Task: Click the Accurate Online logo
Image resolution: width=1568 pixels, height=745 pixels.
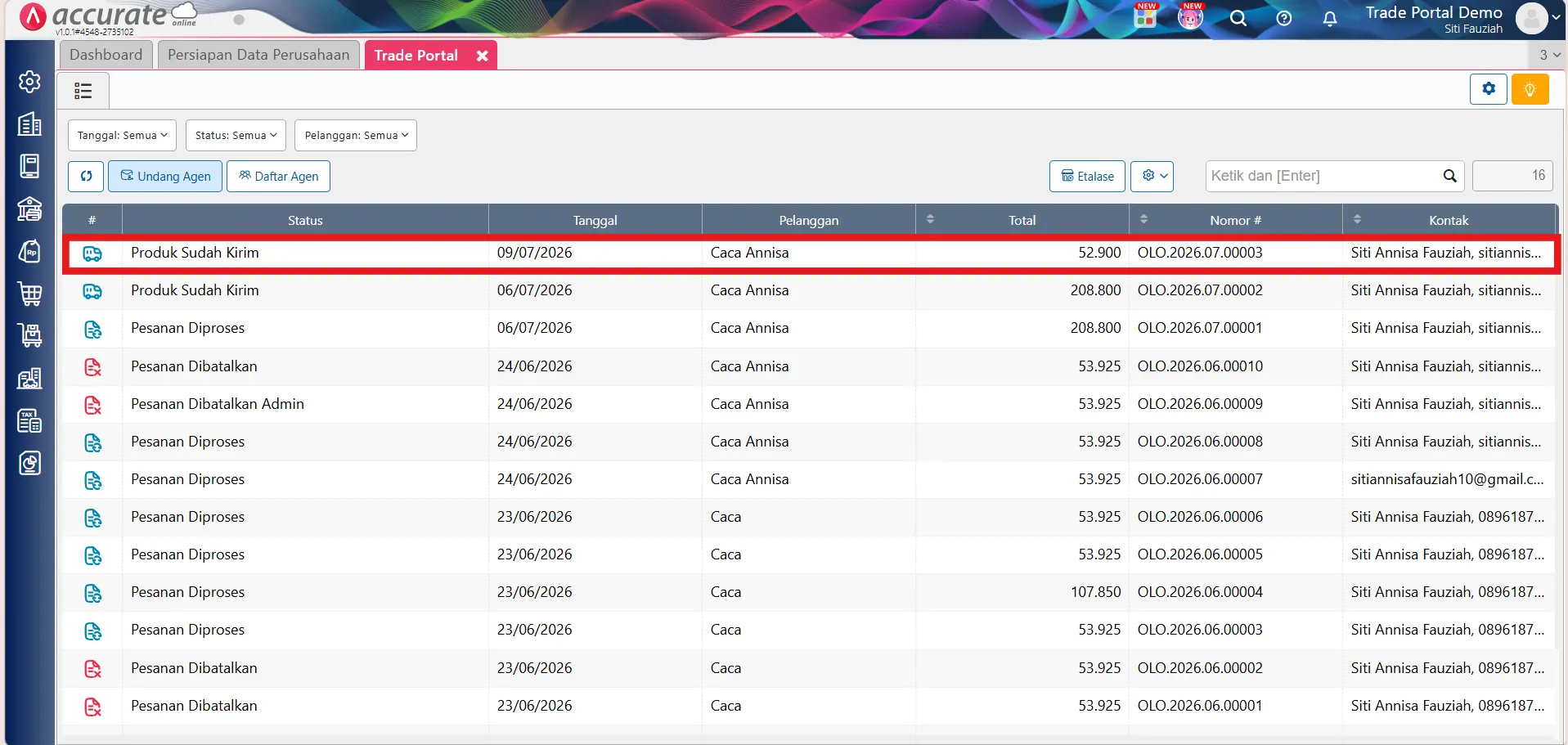Action: (108, 16)
